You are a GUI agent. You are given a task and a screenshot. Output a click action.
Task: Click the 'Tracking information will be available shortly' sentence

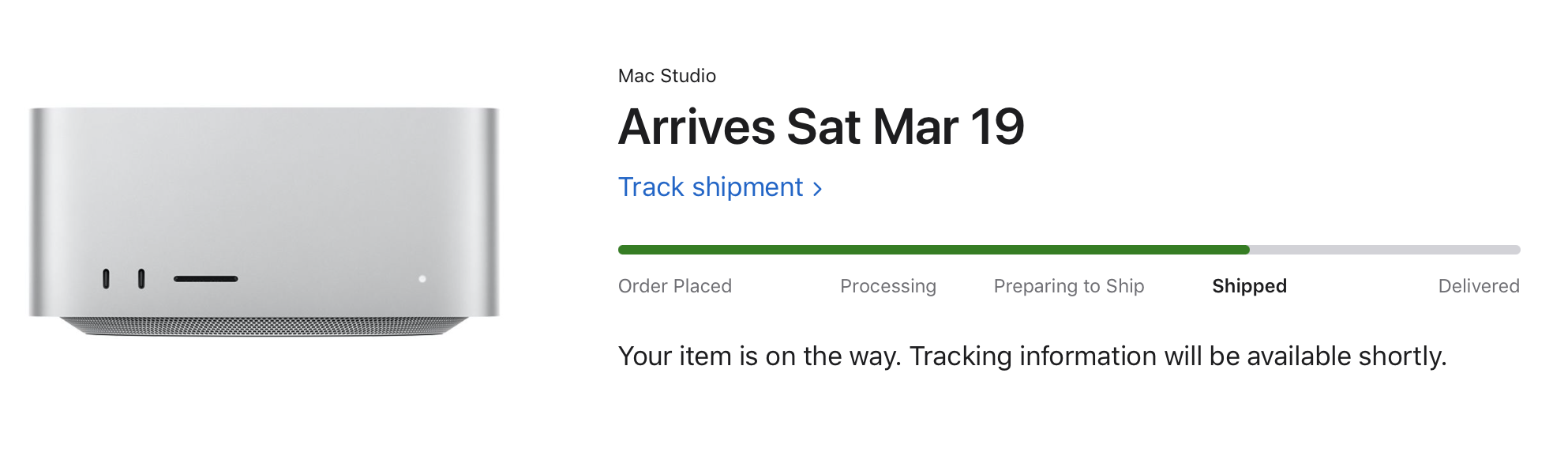[1177, 356]
